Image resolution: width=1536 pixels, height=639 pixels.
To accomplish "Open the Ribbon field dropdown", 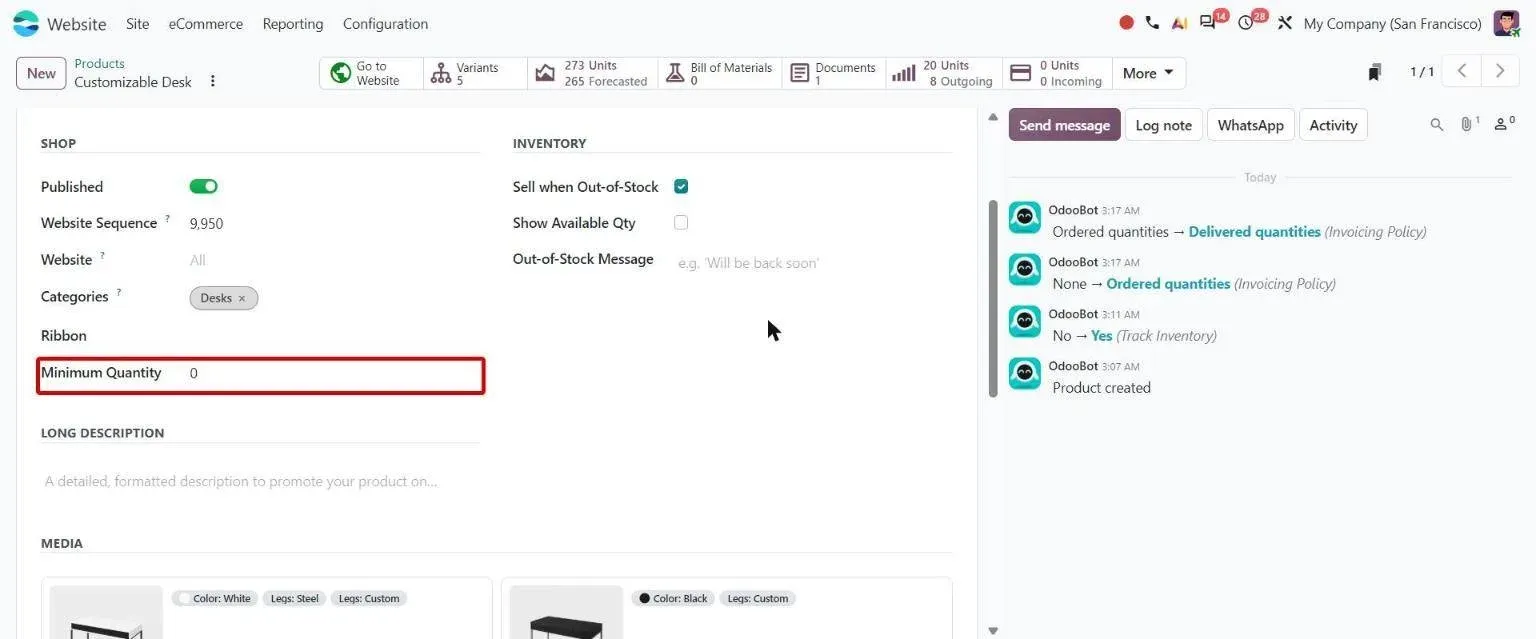I will point(334,335).
